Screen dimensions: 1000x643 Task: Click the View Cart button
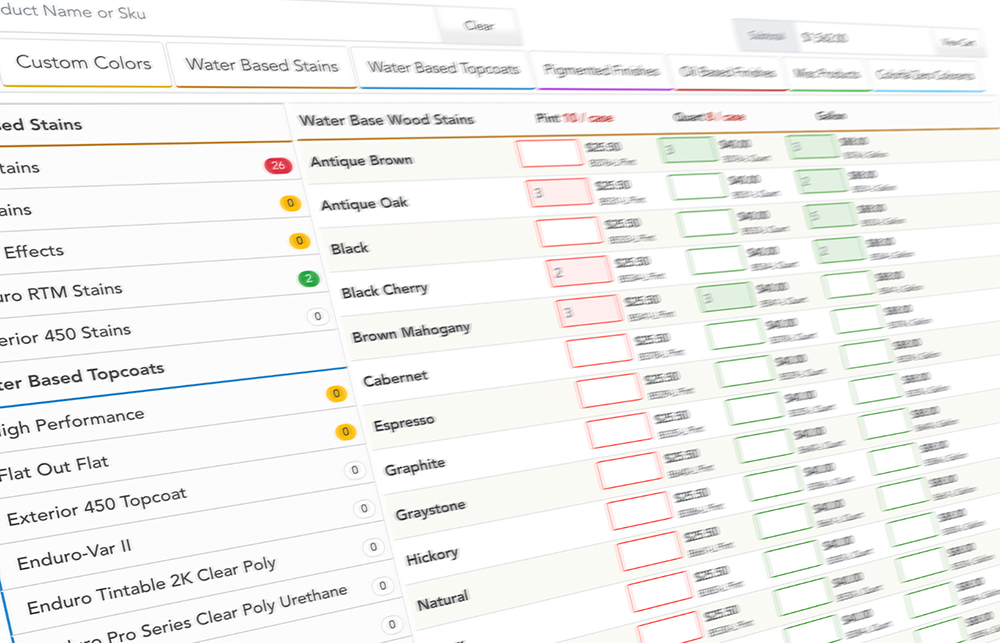coord(957,42)
